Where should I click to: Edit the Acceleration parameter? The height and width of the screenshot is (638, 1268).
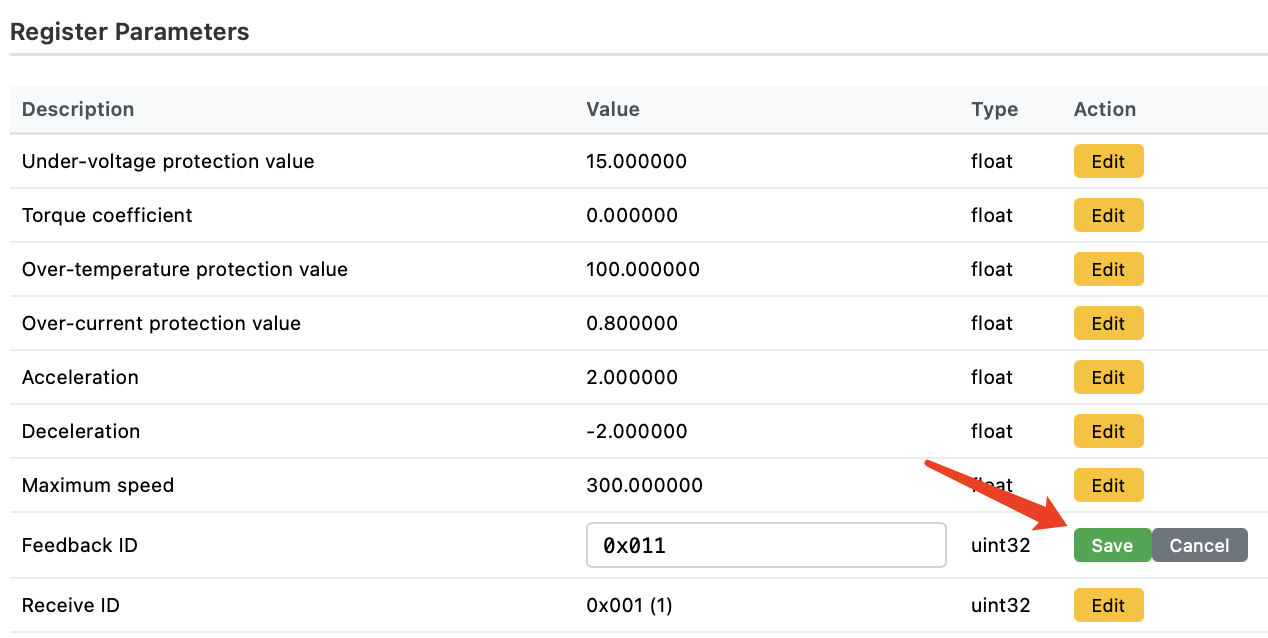pos(1108,377)
